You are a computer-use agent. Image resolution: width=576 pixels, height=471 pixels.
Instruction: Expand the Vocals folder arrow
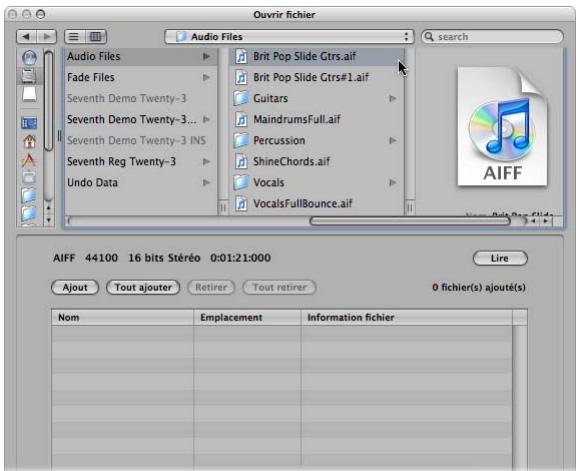point(393,183)
